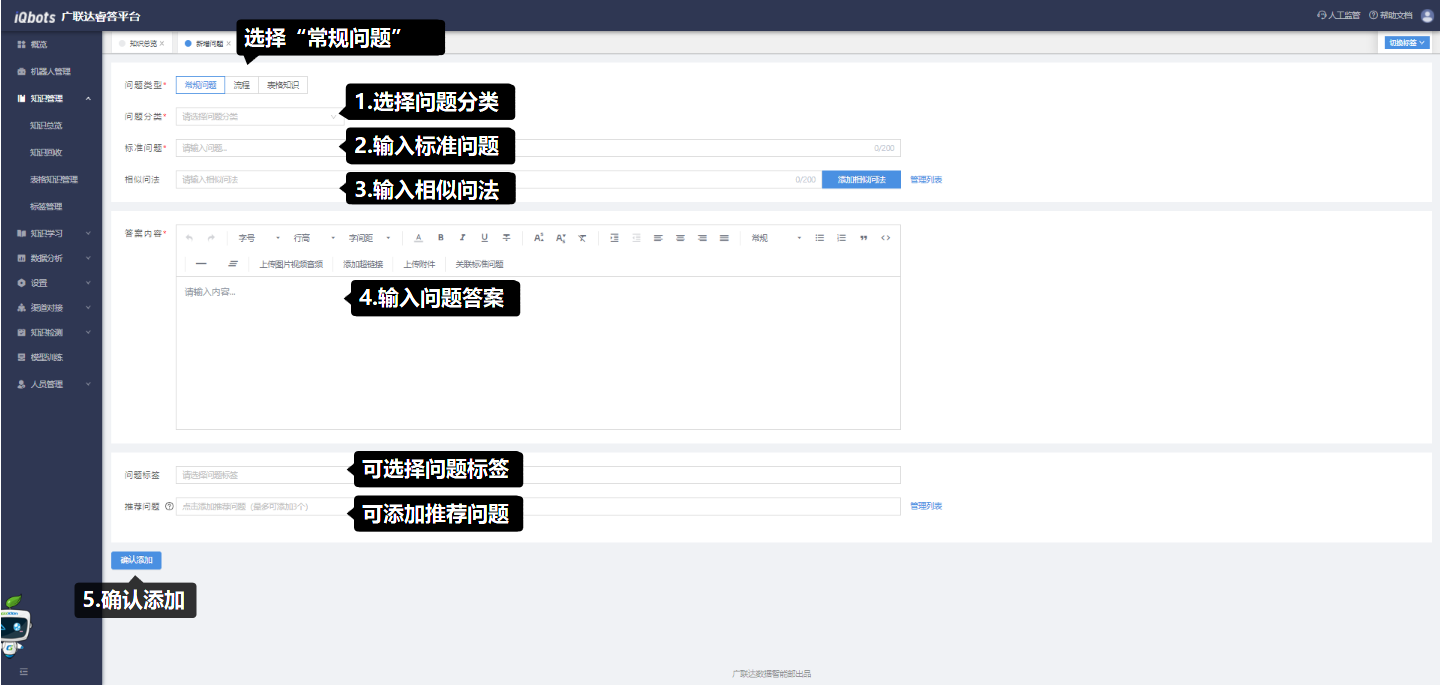Open the user avatar in top-right corner

1427,15
